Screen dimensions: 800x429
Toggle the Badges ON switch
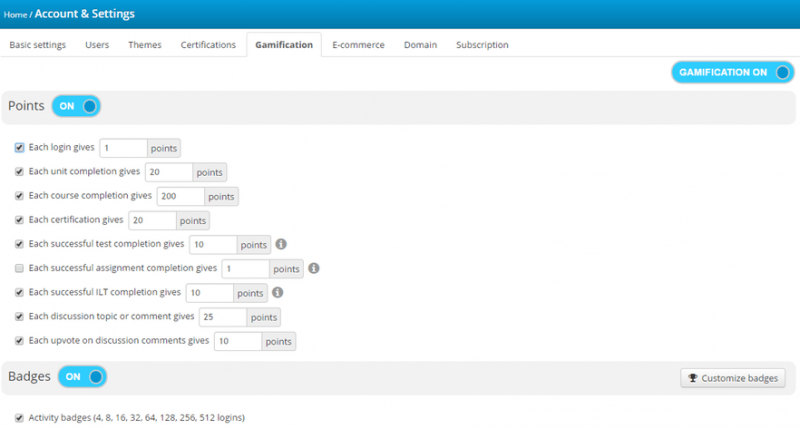click(x=82, y=376)
